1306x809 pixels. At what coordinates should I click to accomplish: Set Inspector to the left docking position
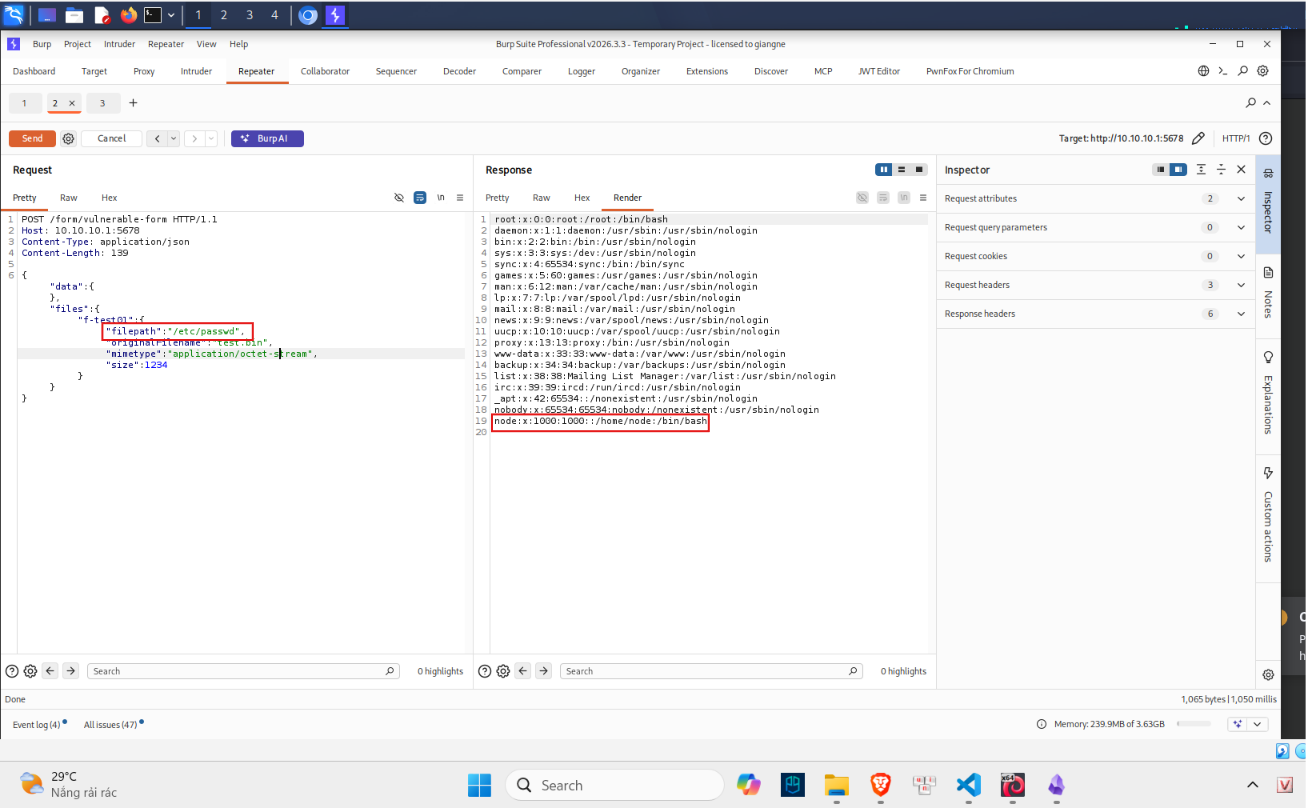point(1161,170)
